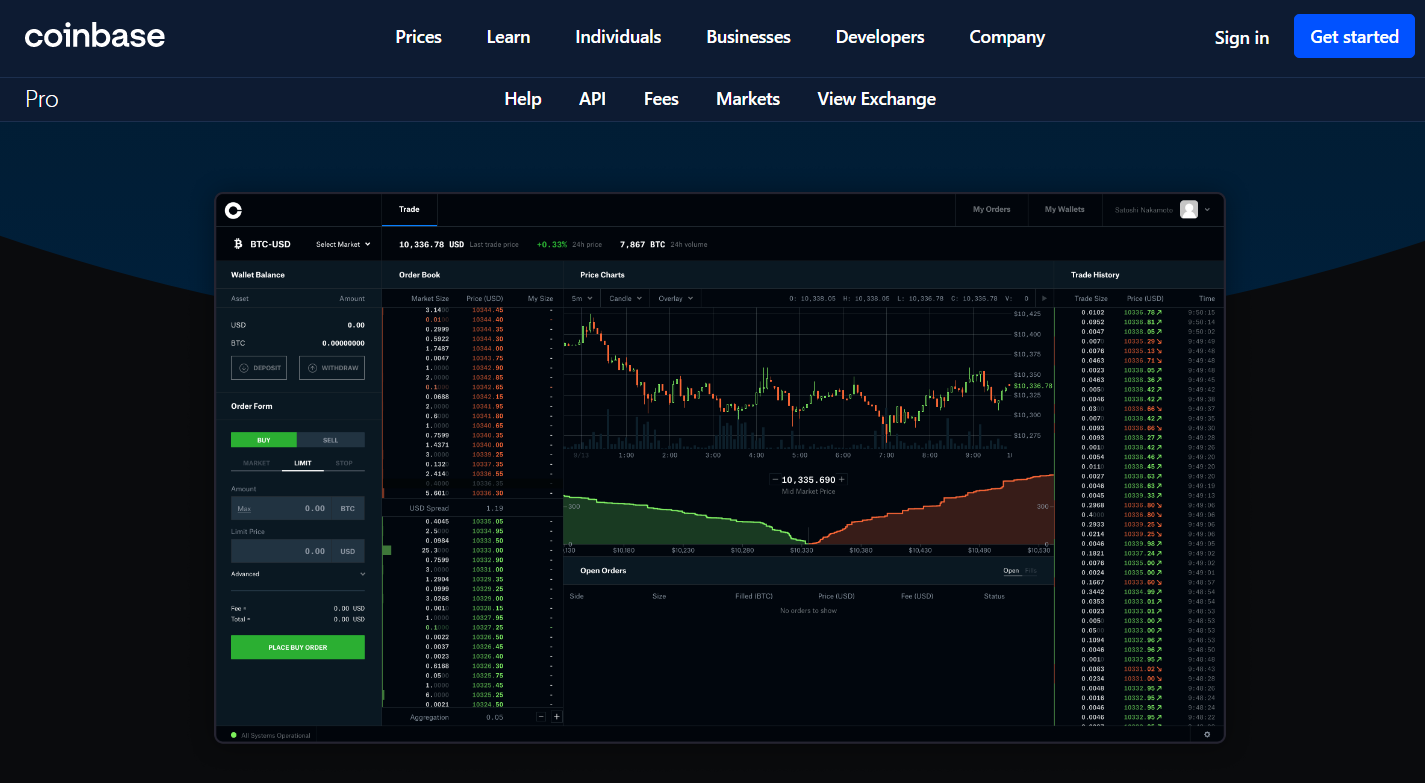Click the API link in Pro navigation
The image size is (1425, 783).
pos(592,99)
